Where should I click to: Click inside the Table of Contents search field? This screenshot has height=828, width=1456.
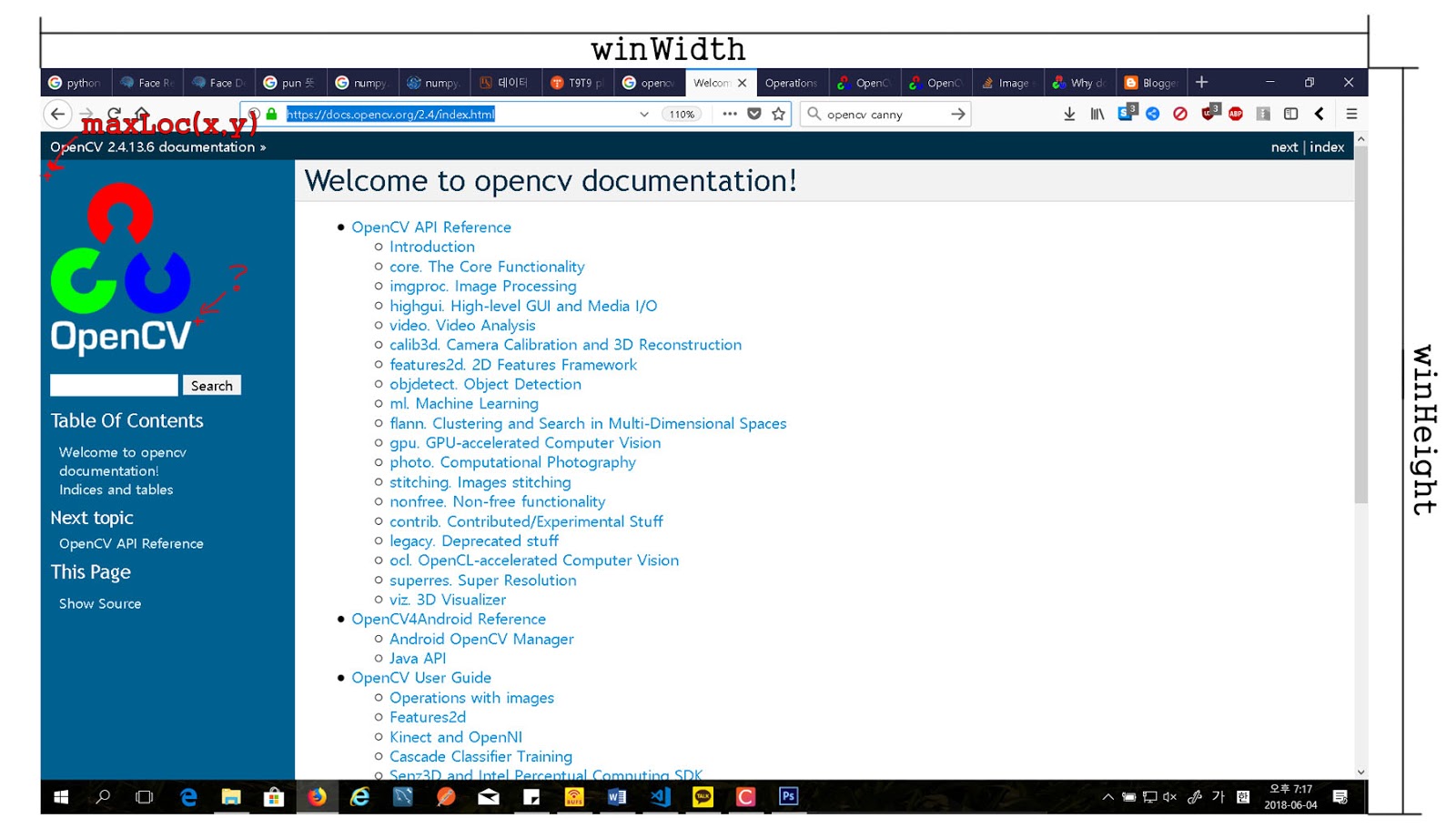113,384
